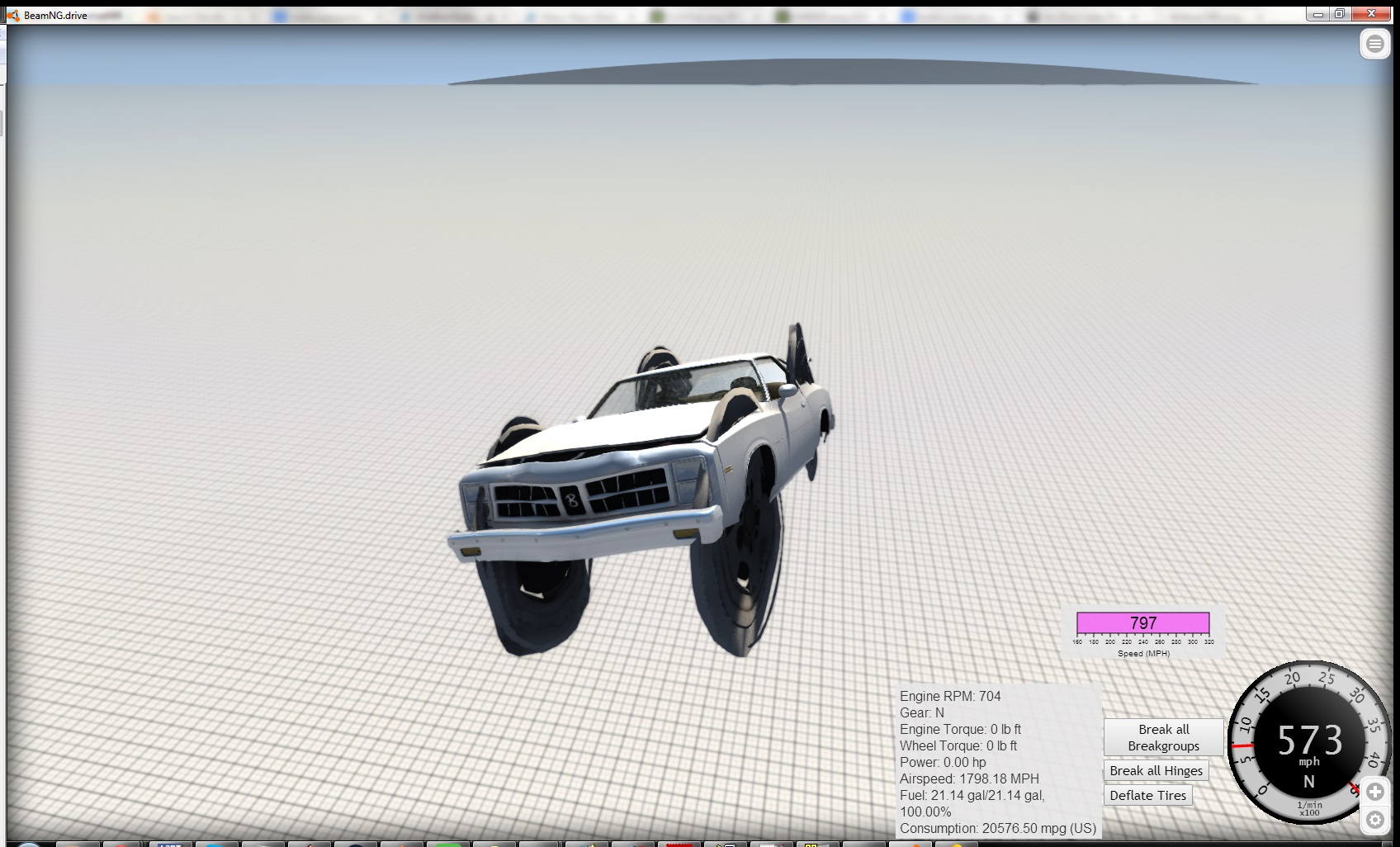
Task: Select the Gear: N readout line
Action: pyautogui.click(x=922, y=712)
